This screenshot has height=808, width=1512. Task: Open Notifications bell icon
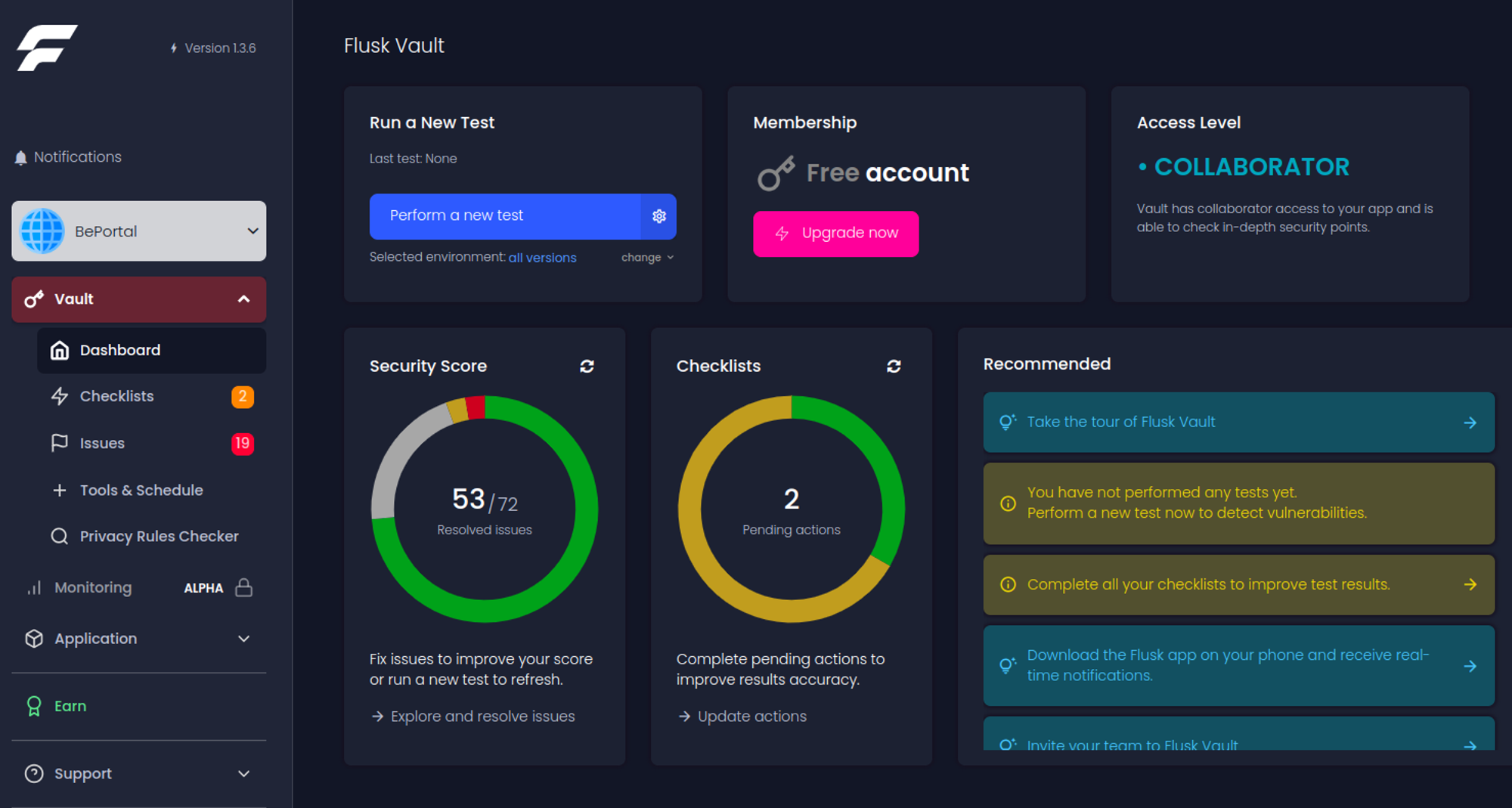21,157
